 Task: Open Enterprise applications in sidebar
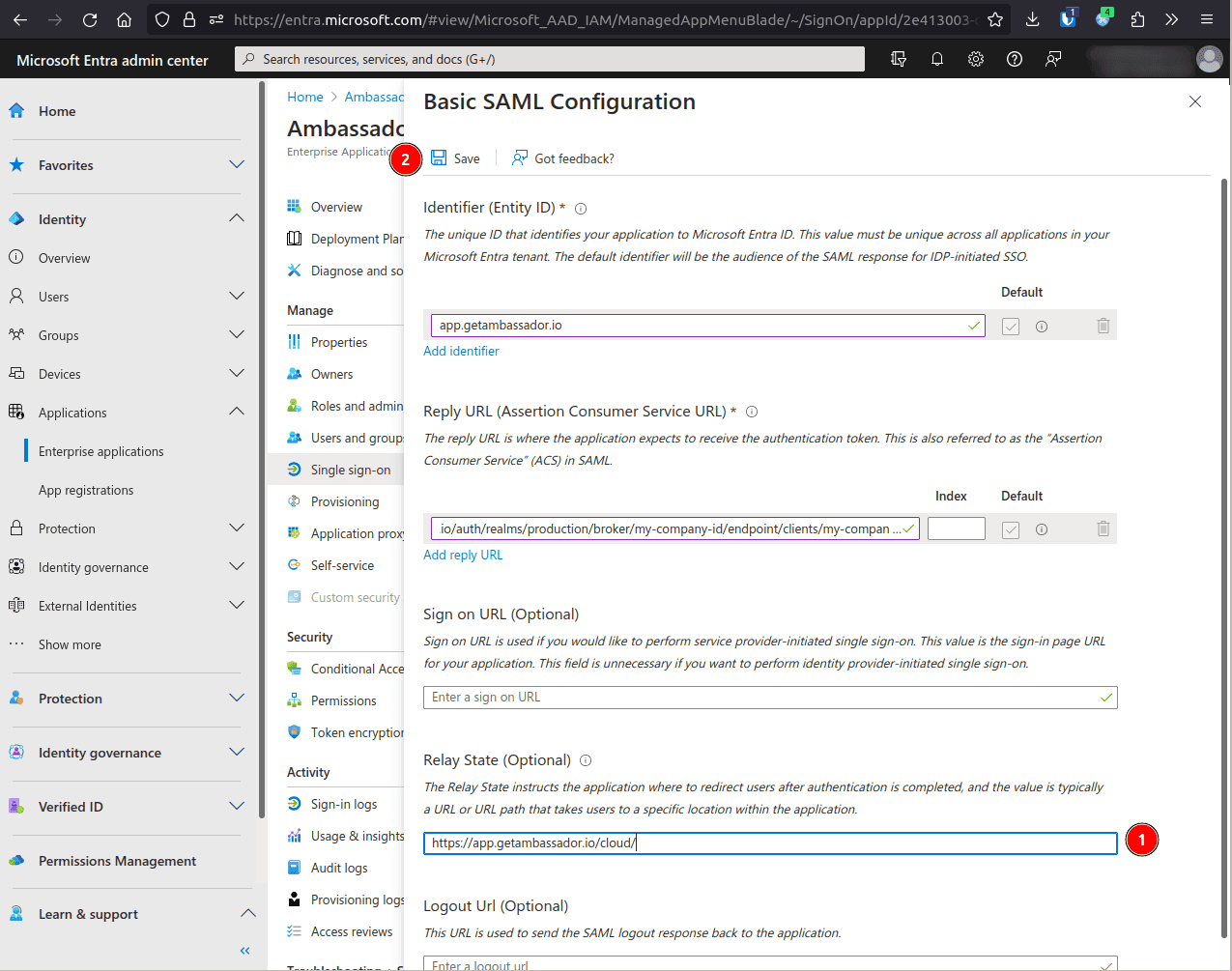tap(101, 451)
